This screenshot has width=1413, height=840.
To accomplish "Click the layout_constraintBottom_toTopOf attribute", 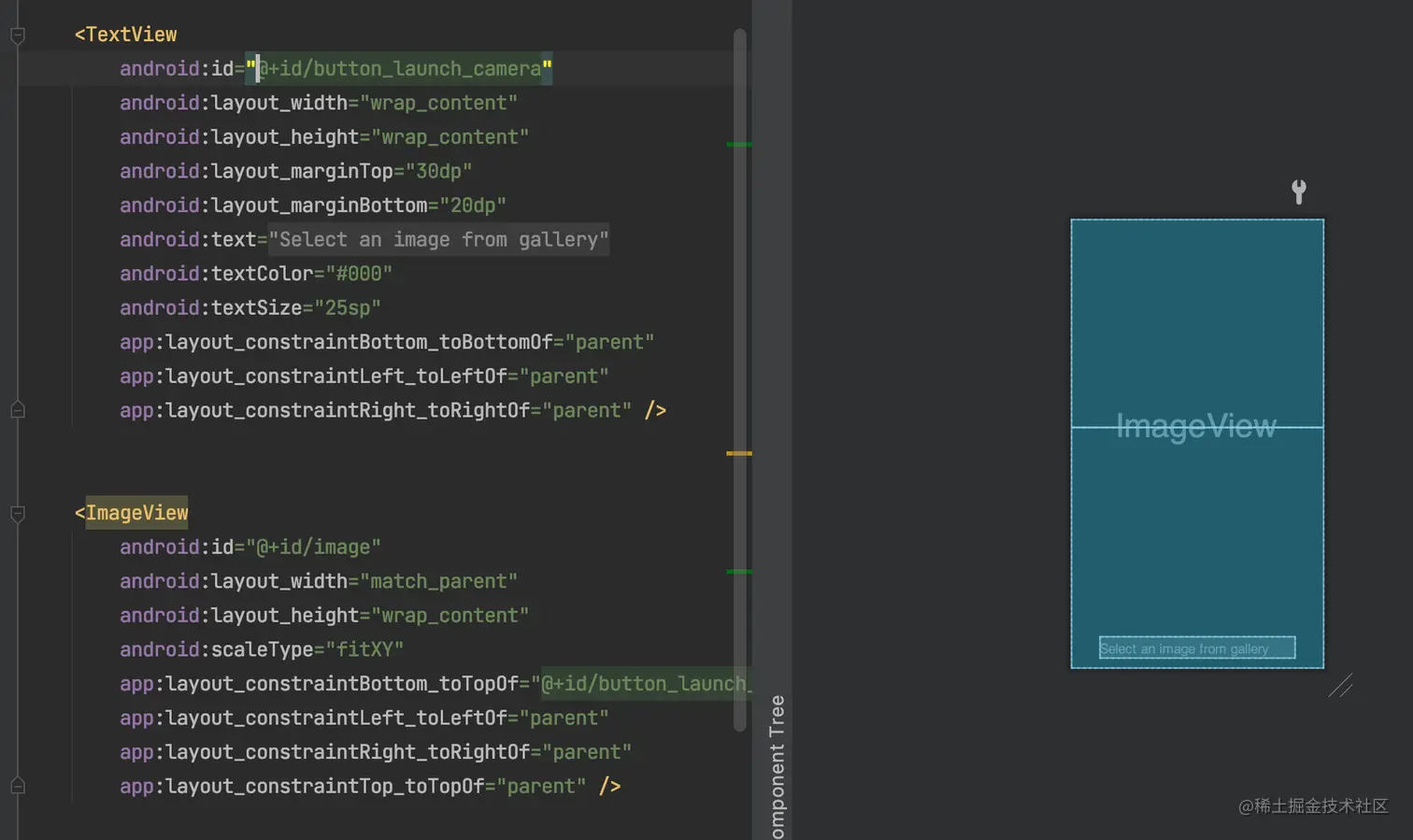I will coord(319,684).
